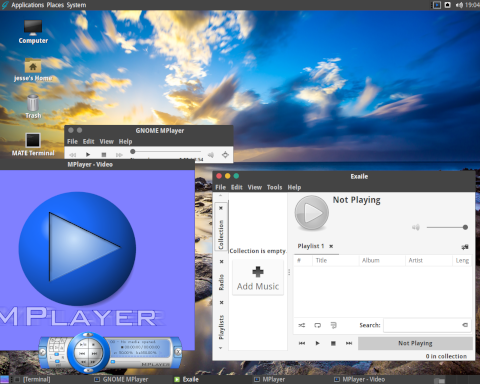Launch the MATE Terminal desktop icon
This screenshot has width=480, height=384.
click(x=33, y=145)
